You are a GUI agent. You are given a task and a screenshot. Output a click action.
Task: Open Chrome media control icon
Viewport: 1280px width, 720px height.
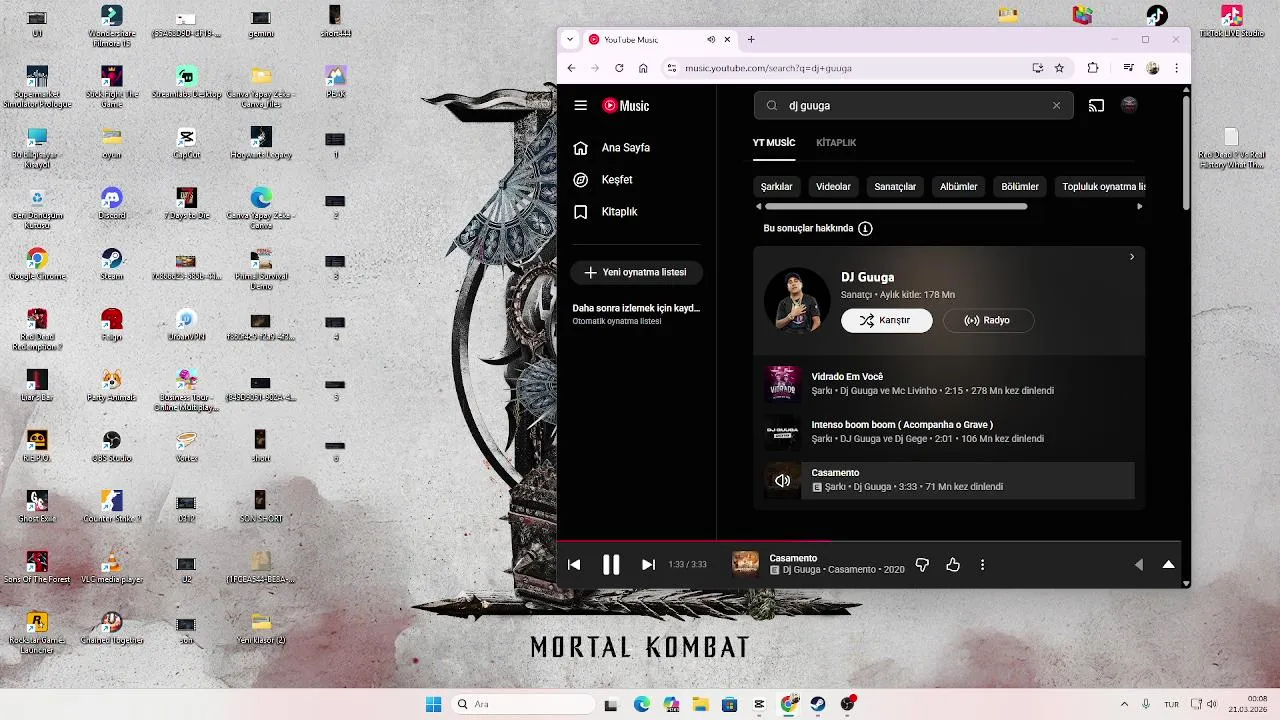pyautogui.click(x=1128, y=68)
